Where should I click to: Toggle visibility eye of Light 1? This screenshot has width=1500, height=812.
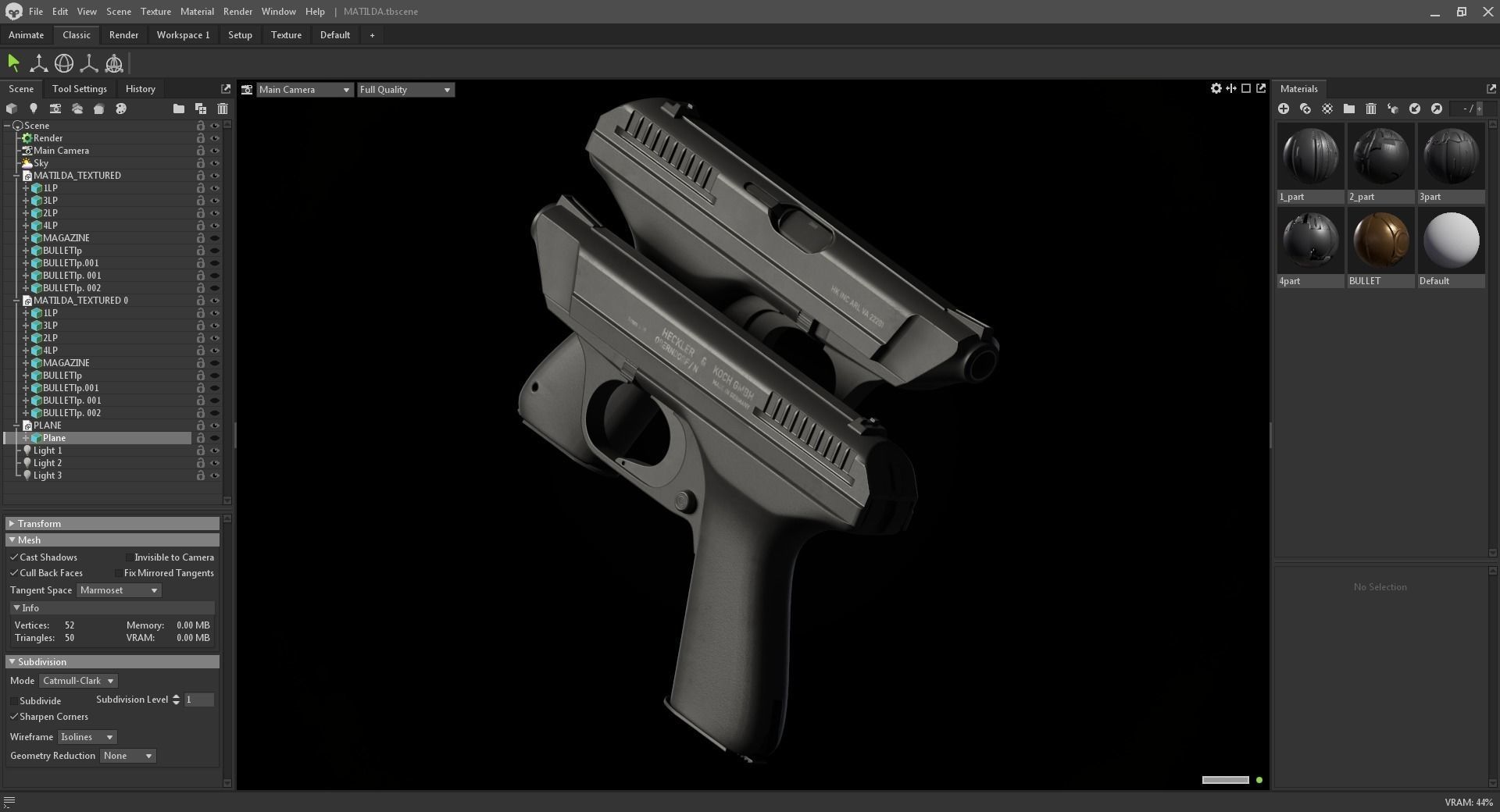[x=215, y=451]
